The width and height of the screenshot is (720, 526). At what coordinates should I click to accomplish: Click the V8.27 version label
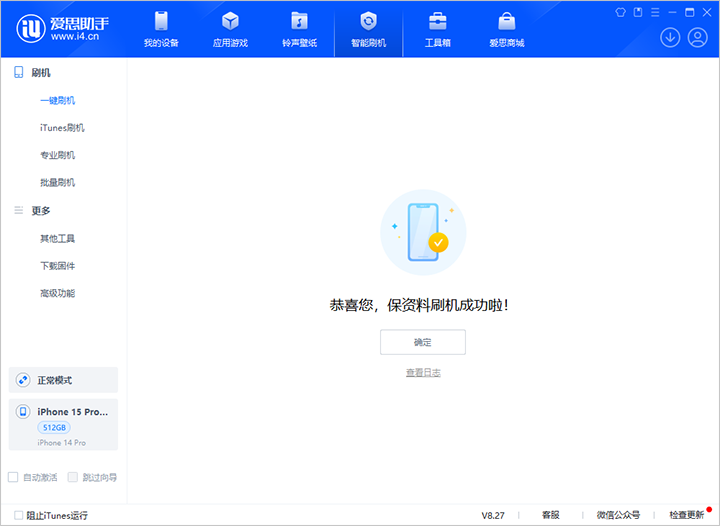(493, 515)
